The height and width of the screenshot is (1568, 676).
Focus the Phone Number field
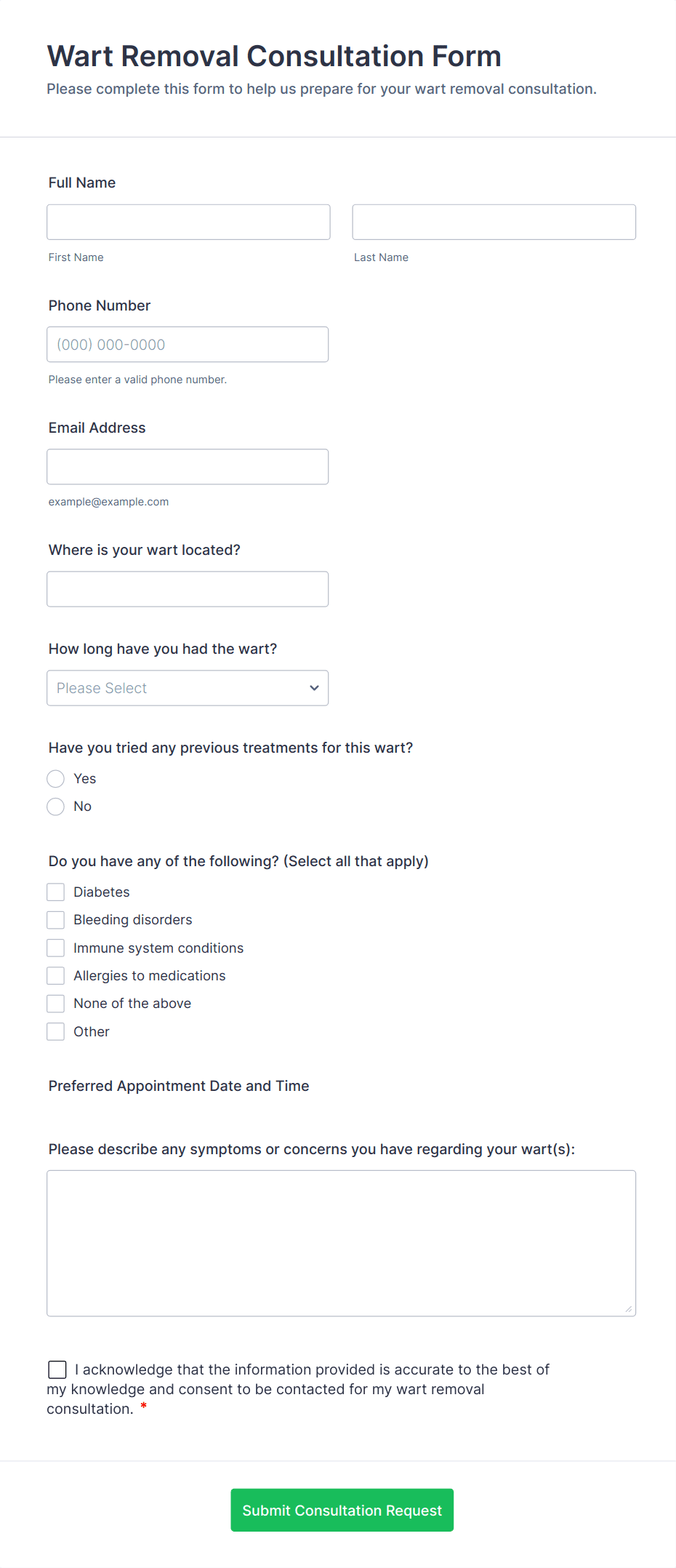(x=188, y=344)
